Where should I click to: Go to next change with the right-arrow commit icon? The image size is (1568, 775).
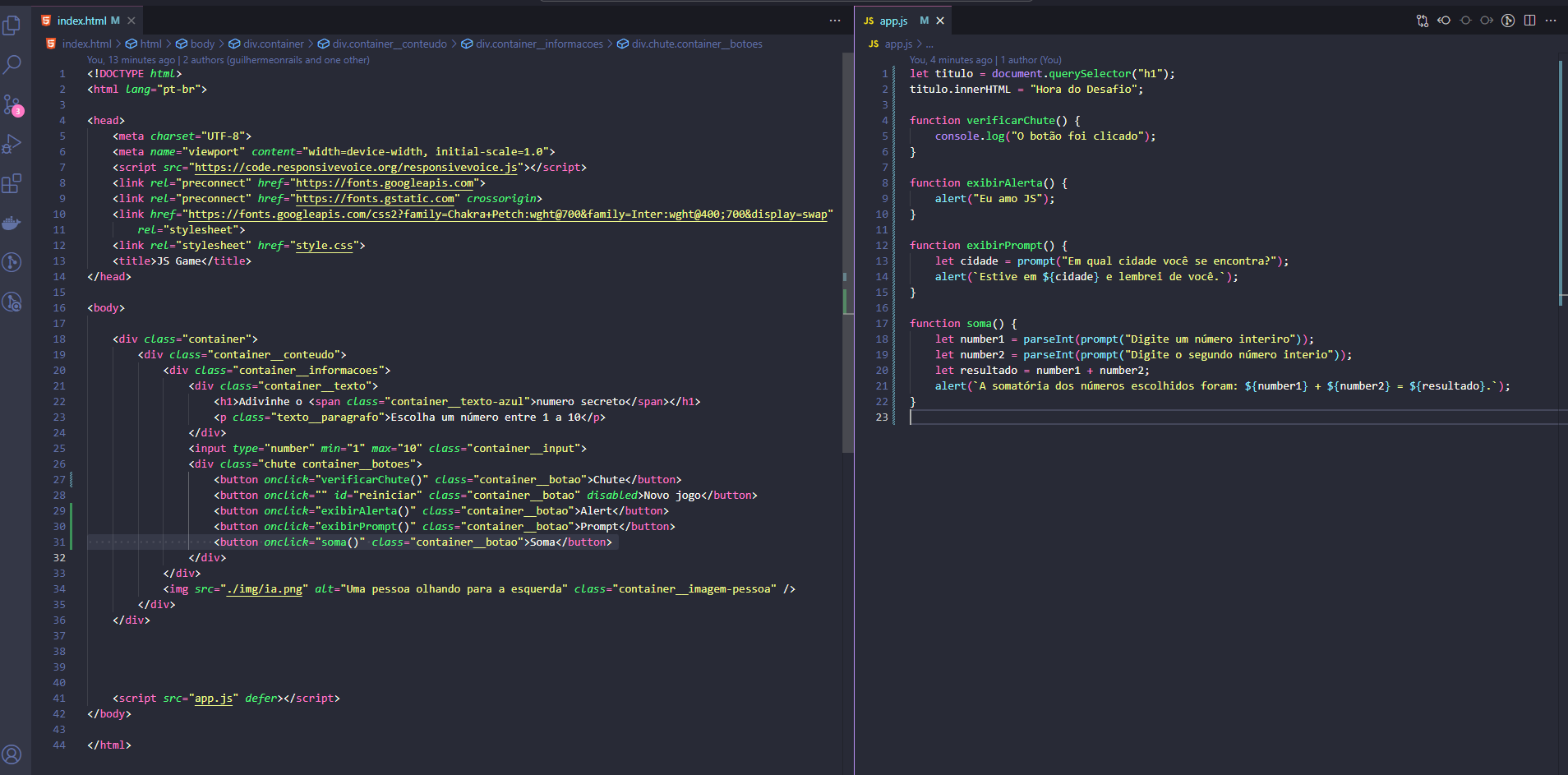pyautogui.click(x=1487, y=21)
